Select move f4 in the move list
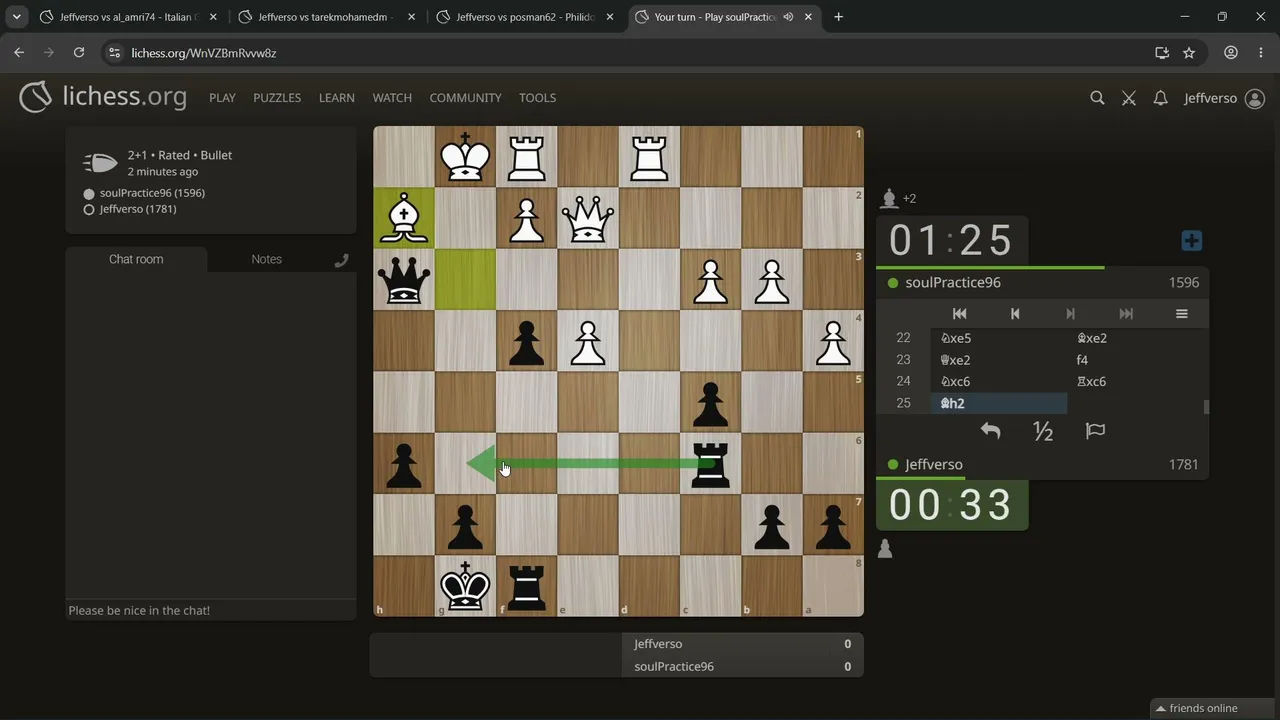The height and width of the screenshot is (720, 1280). point(1135,360)
